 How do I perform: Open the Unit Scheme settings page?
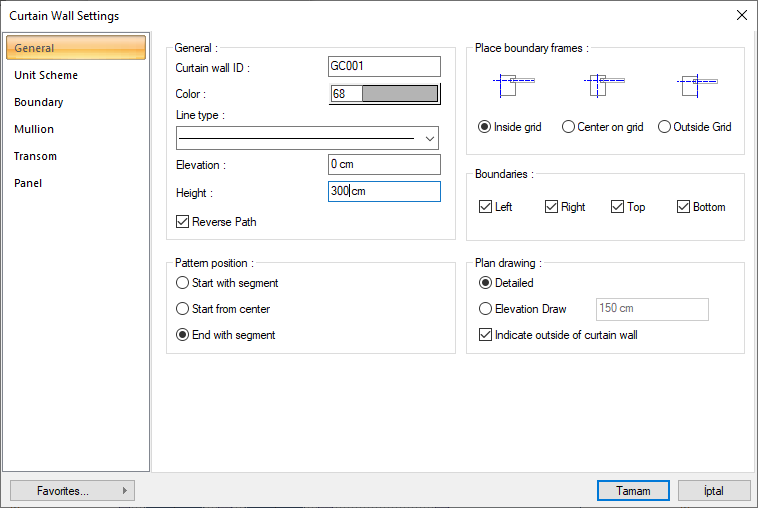click(x=46, y=75)
